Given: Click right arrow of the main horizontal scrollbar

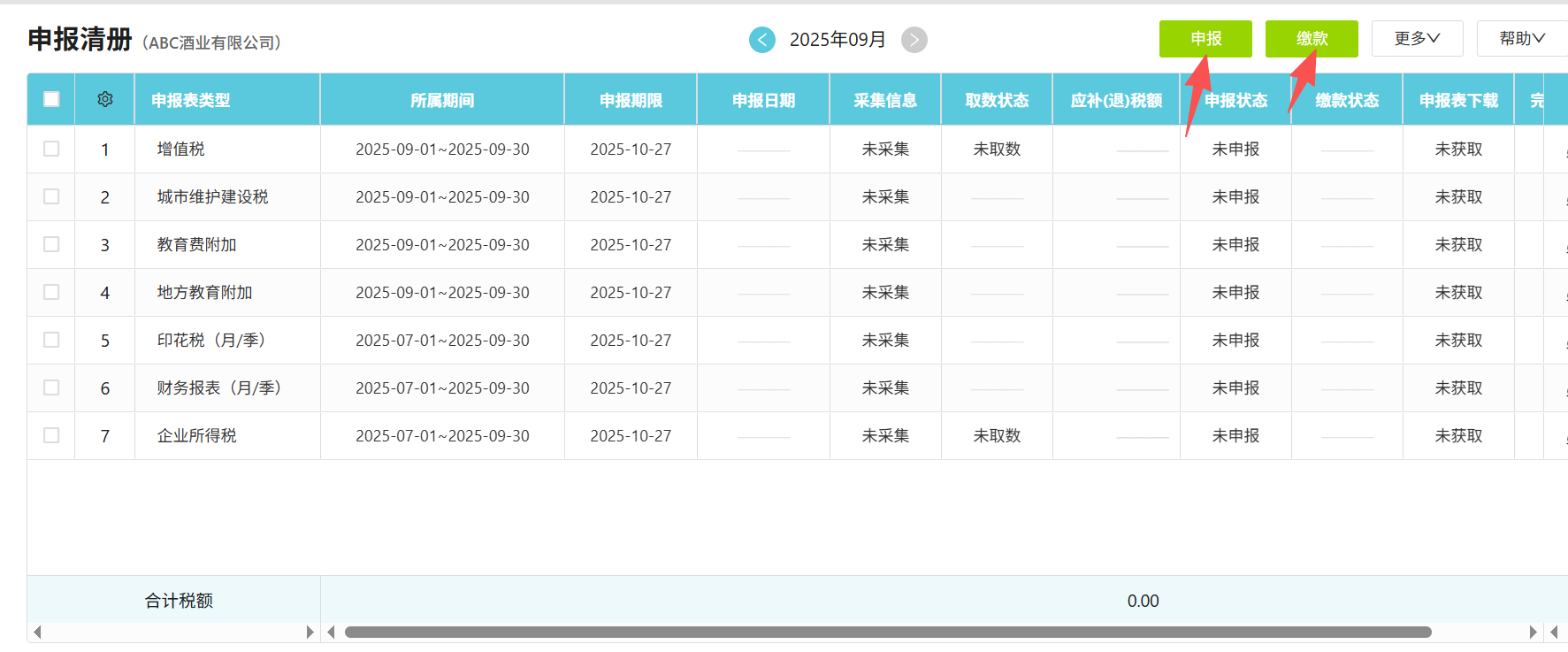Looking at the screenshot, I should tap(1533, 632).
